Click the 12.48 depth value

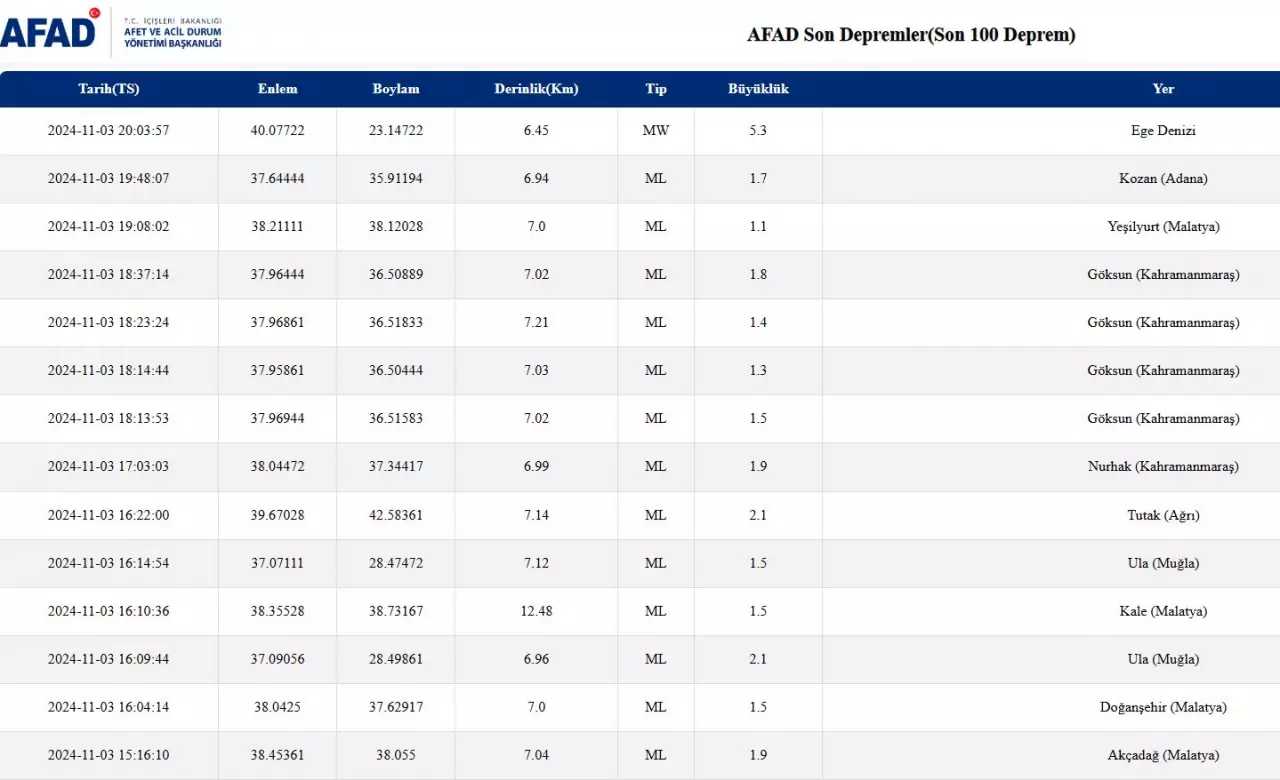click(536, 612)
